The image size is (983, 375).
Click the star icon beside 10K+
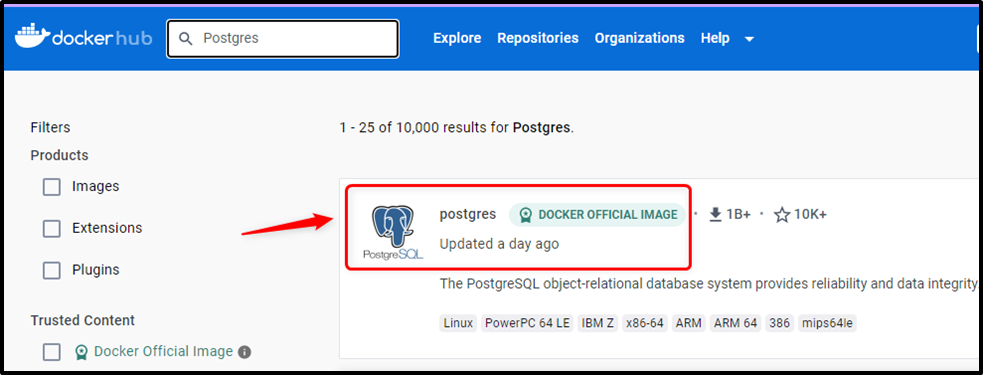coord(782,215)
